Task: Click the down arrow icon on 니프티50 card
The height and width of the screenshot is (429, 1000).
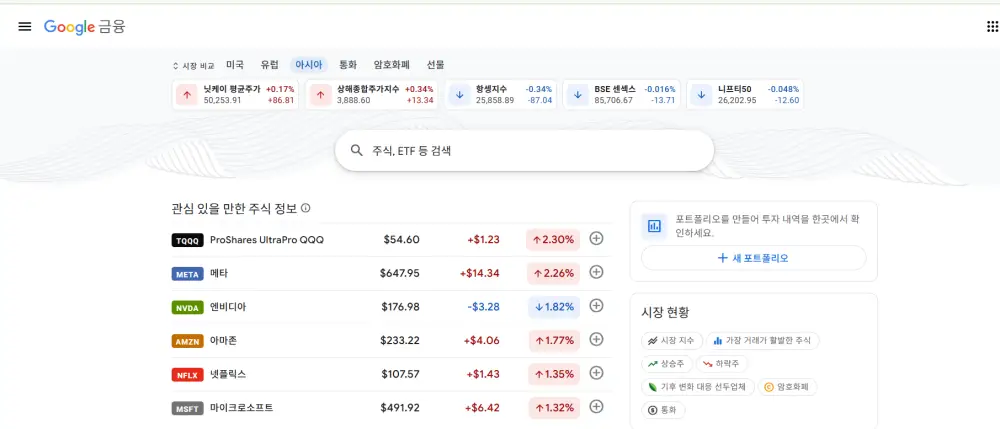Action: [702, 95]
